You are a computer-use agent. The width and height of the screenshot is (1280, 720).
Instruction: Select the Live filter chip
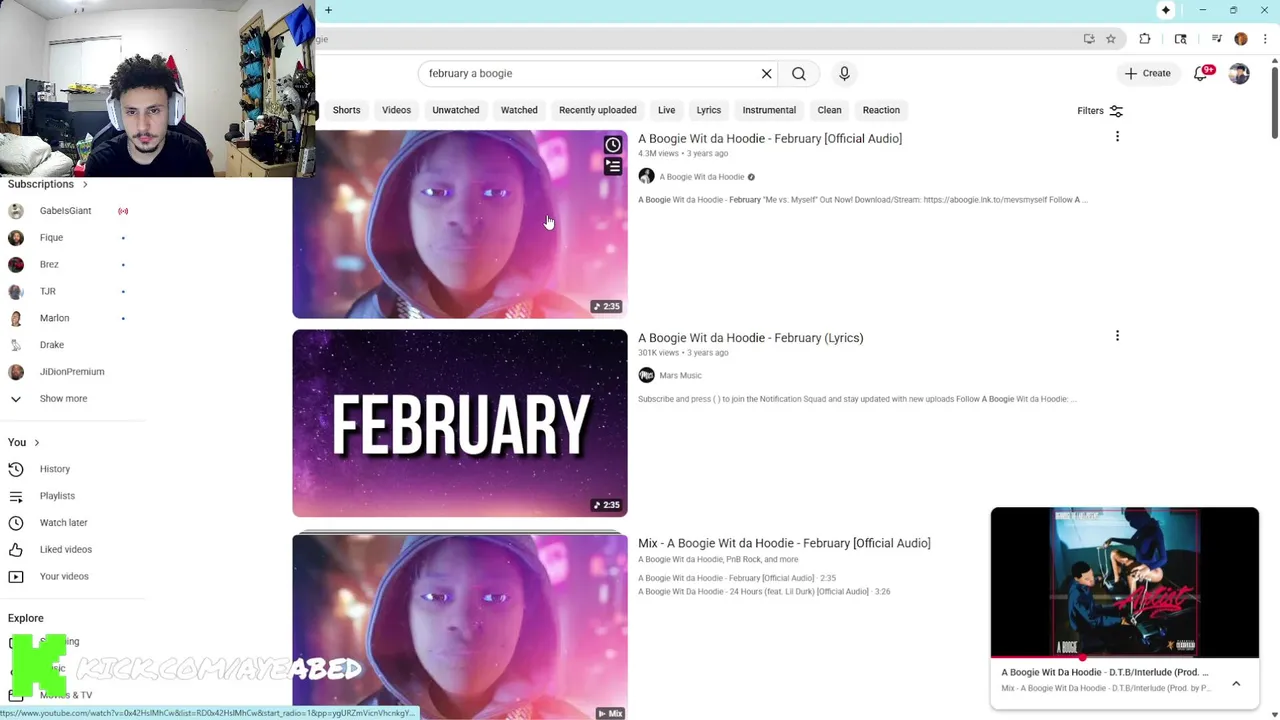666,110
